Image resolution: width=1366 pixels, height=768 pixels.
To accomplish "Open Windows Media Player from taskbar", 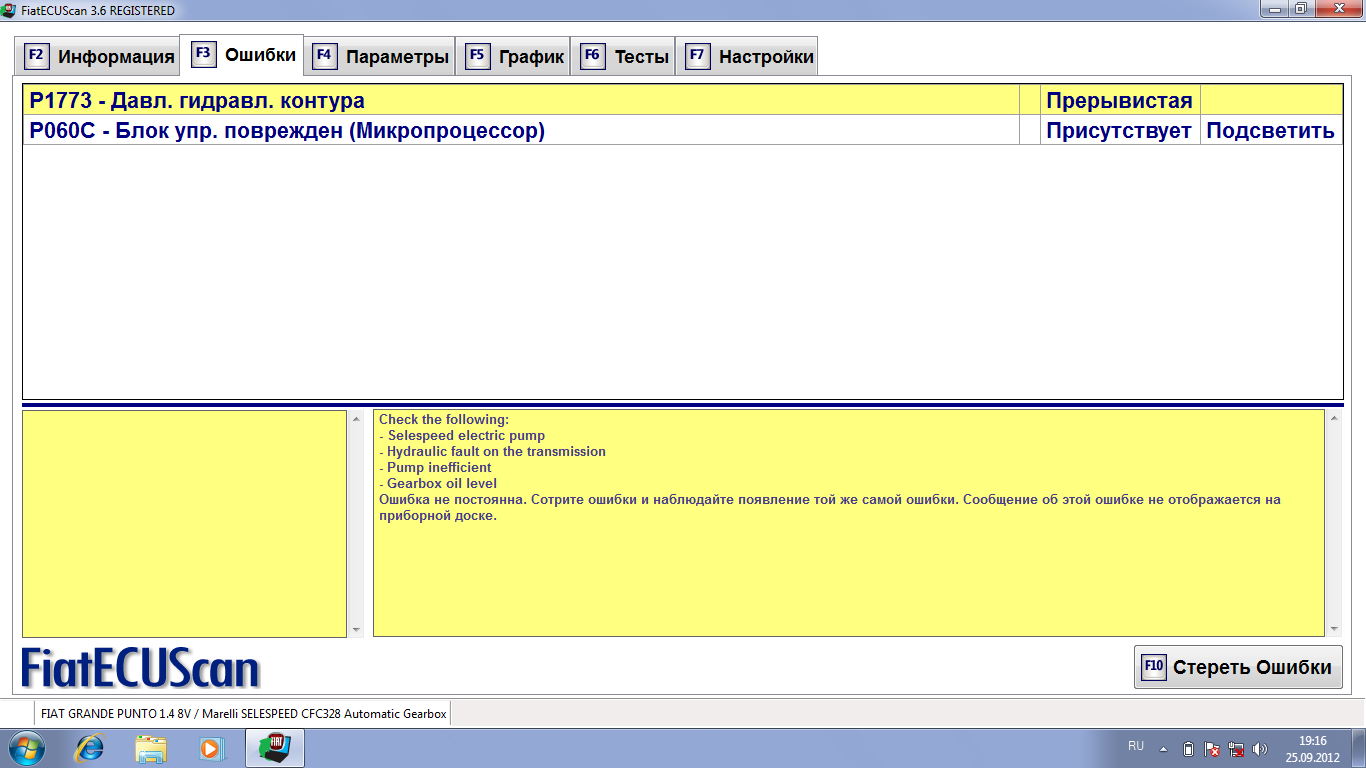I will coord(211,748).
